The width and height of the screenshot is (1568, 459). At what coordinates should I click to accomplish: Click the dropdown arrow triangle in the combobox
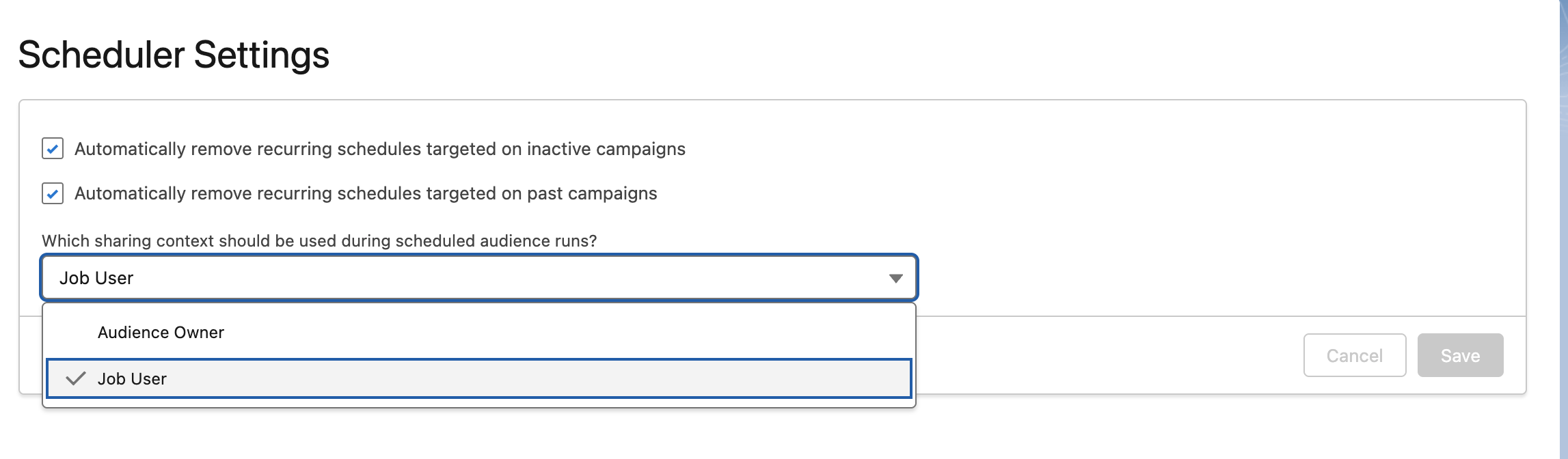(x=895, y=278)
